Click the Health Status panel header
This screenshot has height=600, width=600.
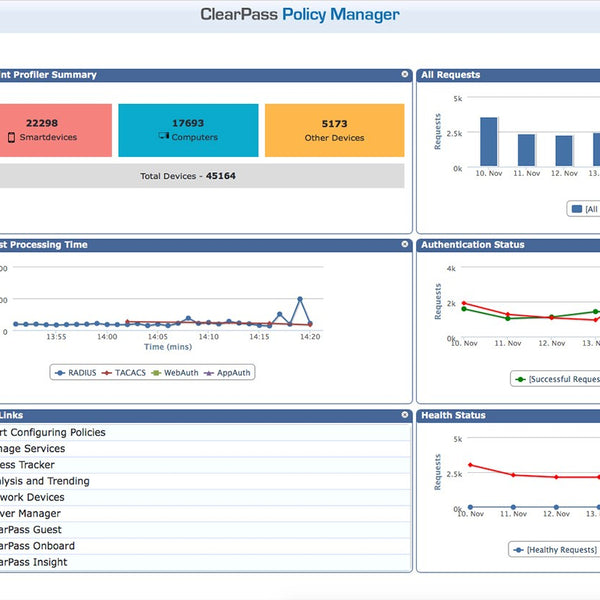(508, 416)
